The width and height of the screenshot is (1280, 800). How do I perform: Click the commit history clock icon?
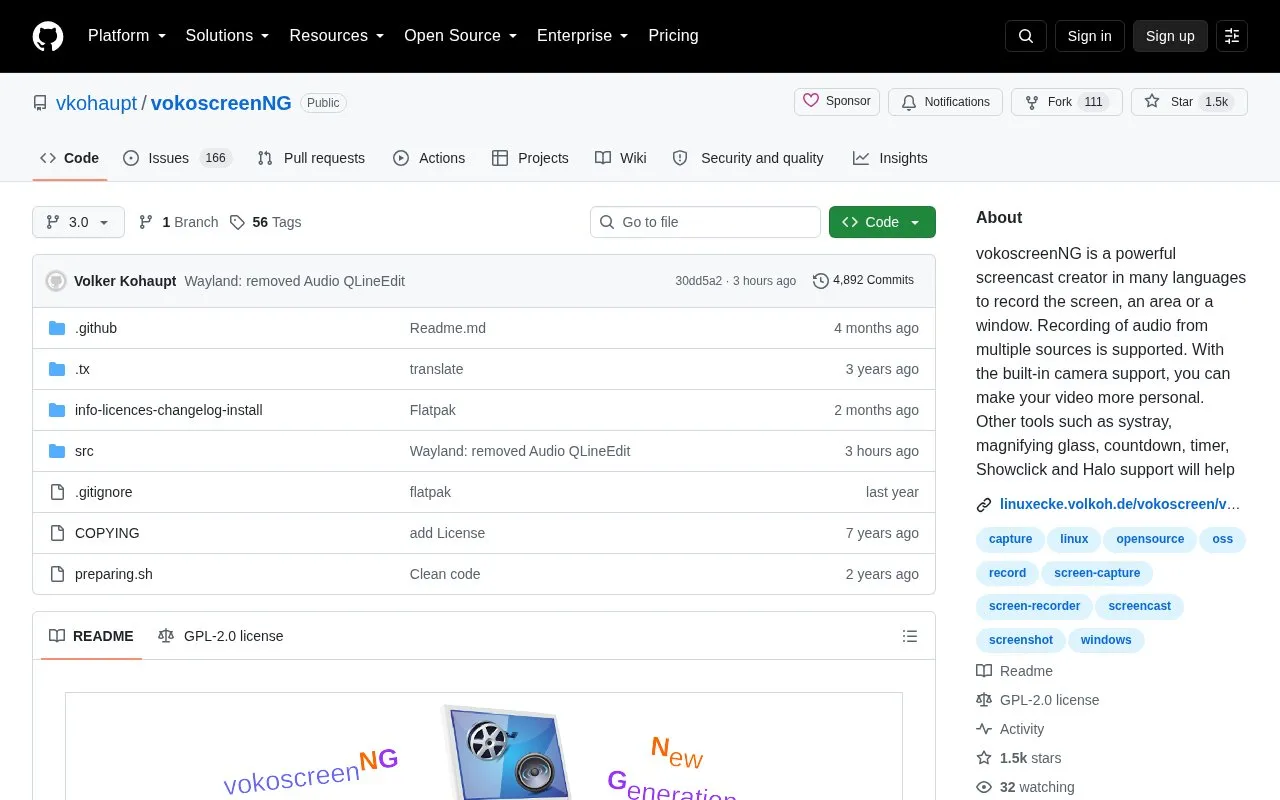click(821, 281)
